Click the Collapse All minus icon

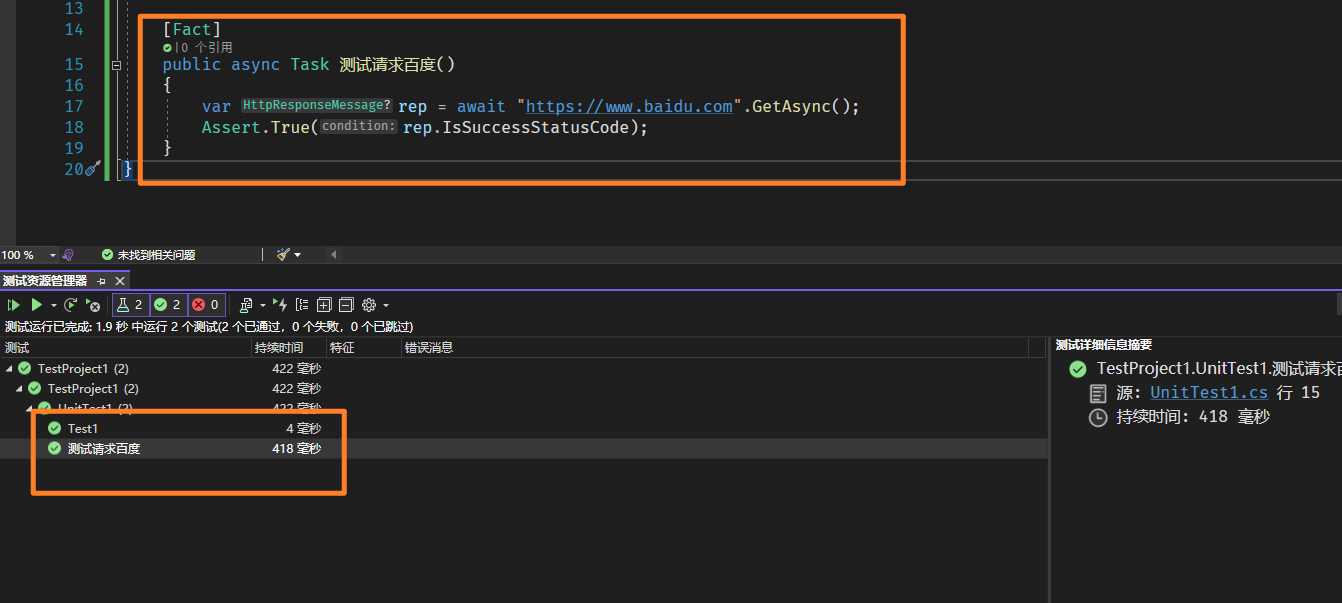[346, 305]
